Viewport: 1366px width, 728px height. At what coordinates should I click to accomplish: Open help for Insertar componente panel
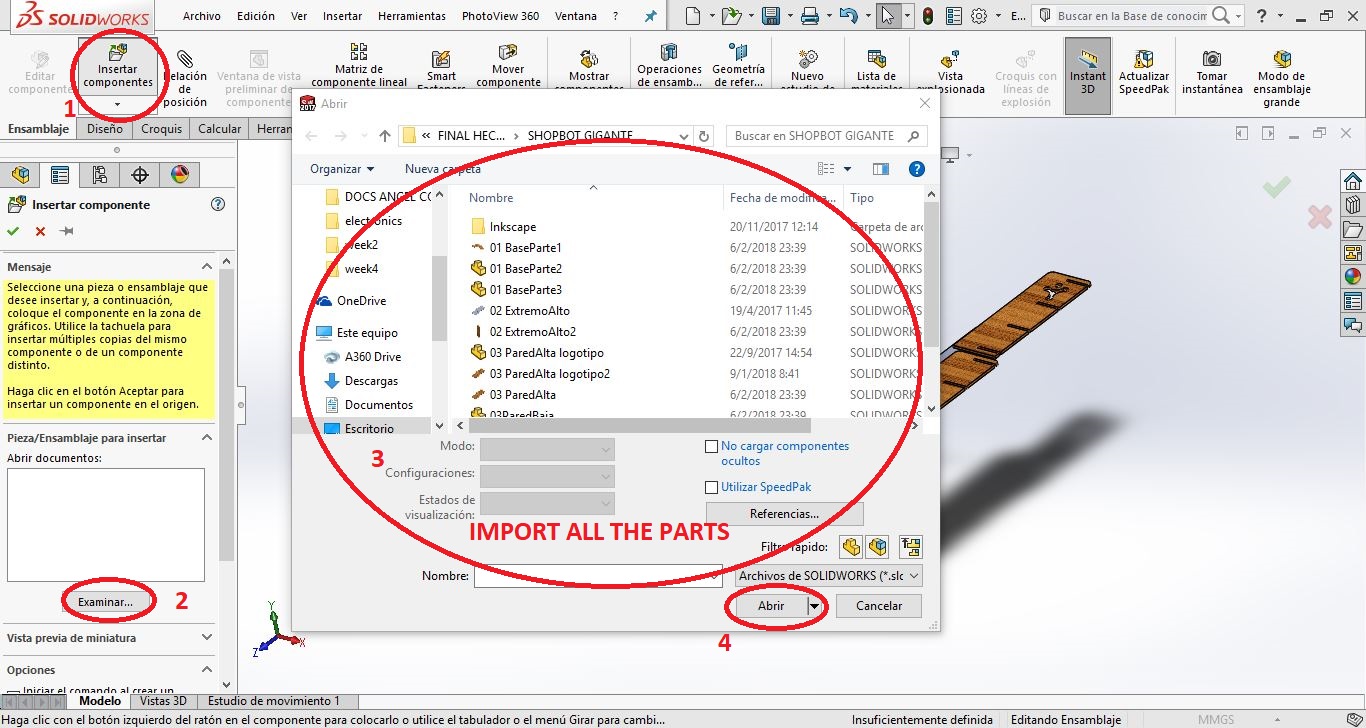click(219, 204)
